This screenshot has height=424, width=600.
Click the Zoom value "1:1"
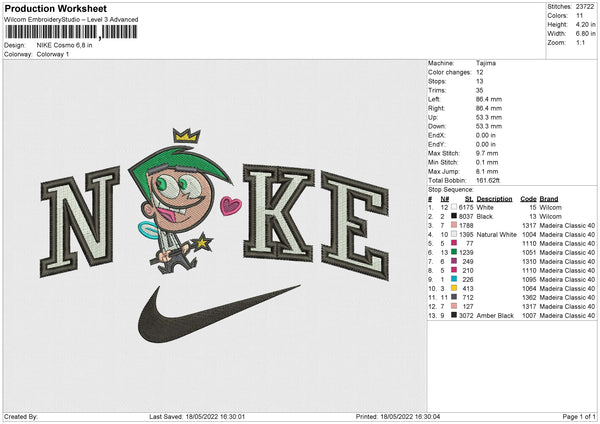pos(580,42)
